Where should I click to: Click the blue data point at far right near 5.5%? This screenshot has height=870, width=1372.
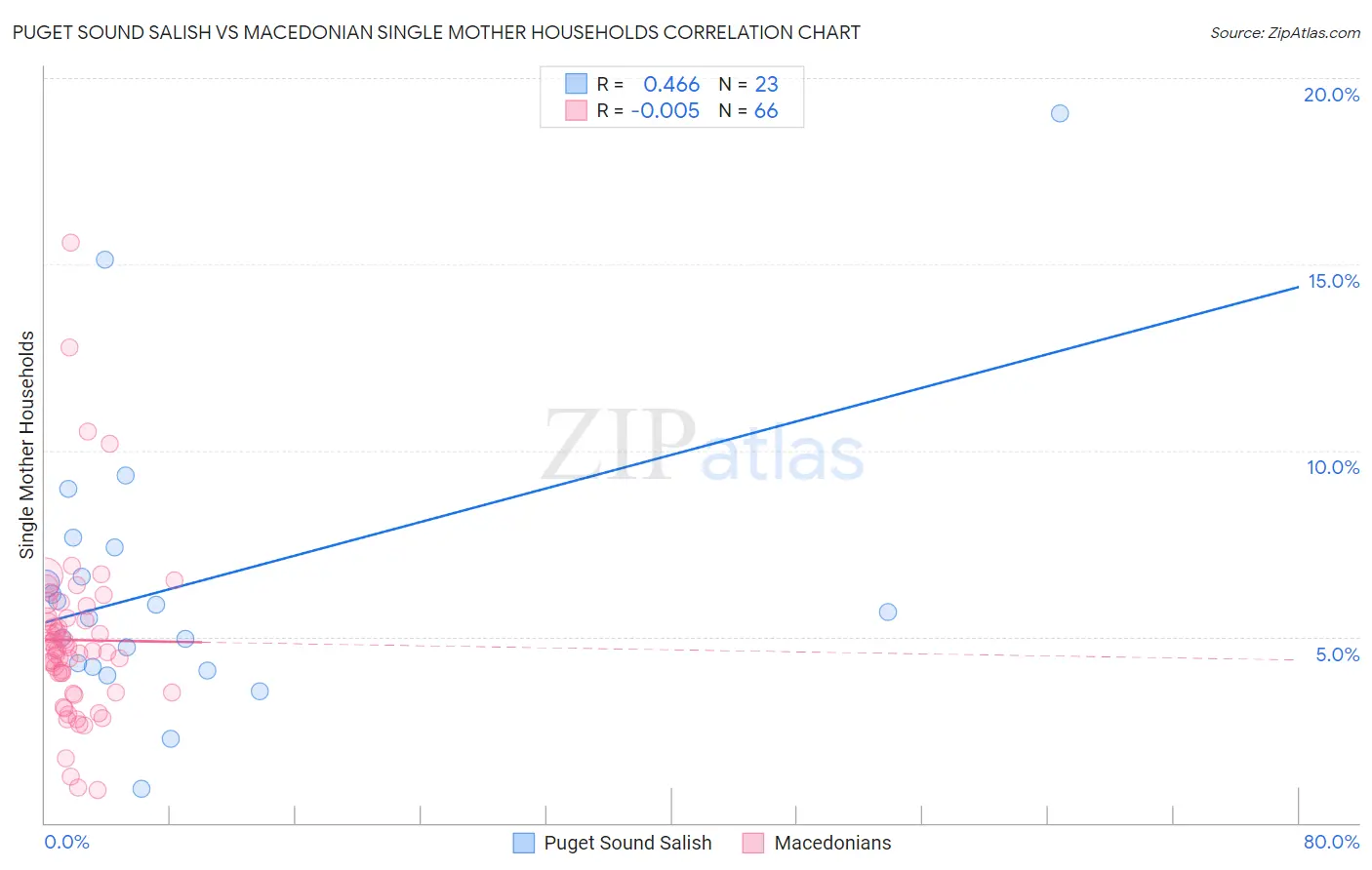point(888,613)
